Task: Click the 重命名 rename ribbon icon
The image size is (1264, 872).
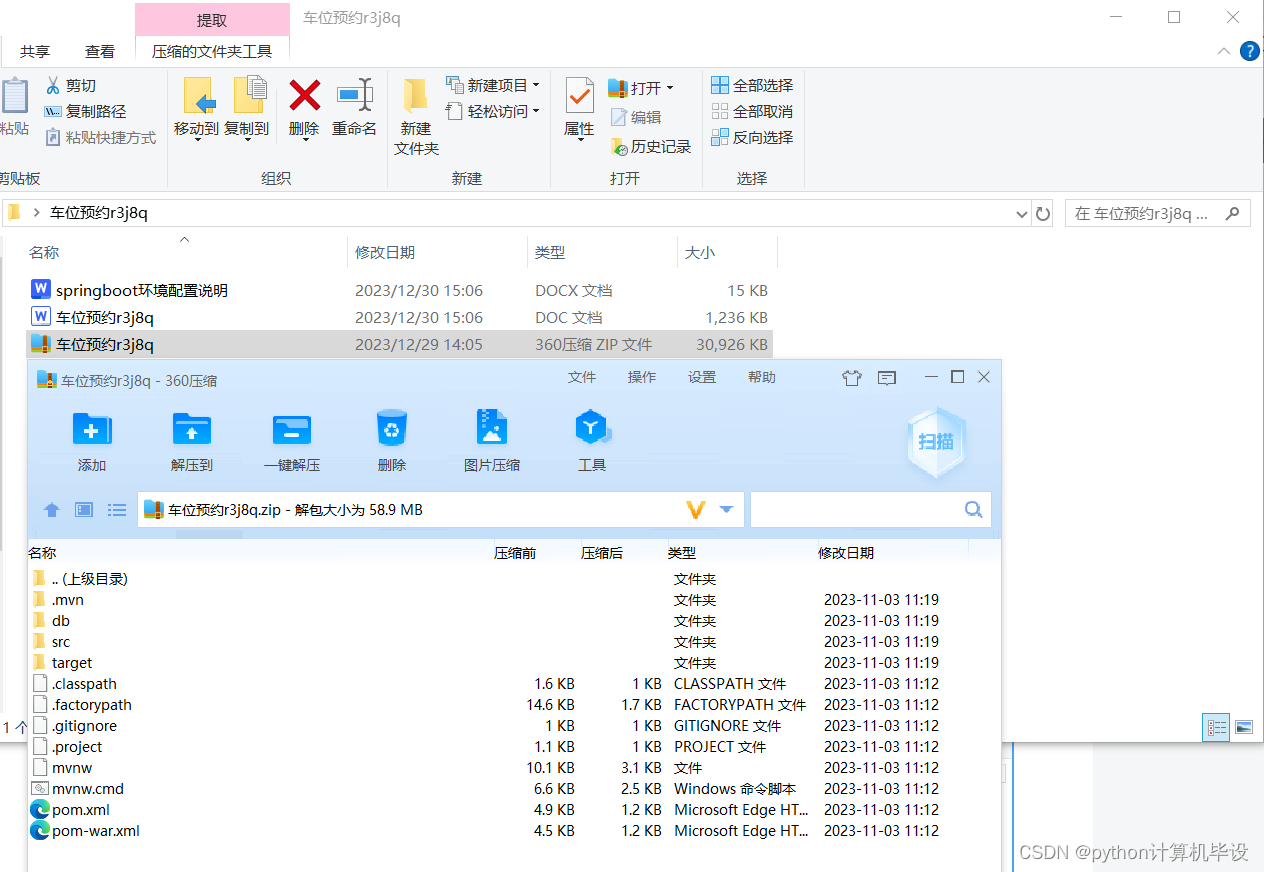Action: point(355,95)
